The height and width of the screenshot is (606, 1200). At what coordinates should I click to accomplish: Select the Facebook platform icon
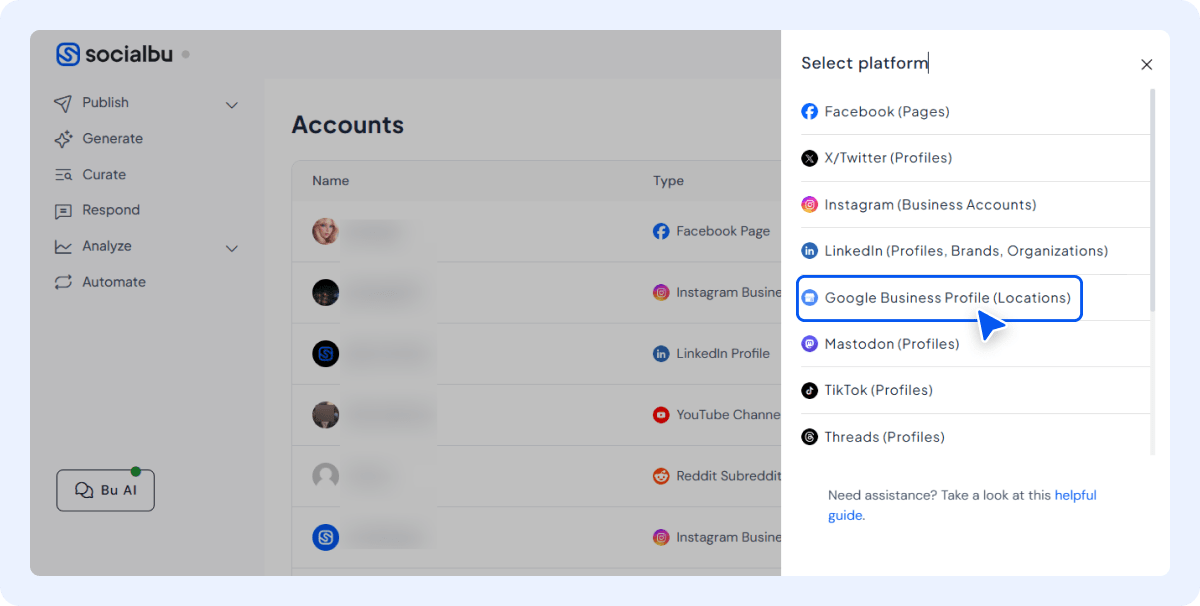[x=809, y=111]
